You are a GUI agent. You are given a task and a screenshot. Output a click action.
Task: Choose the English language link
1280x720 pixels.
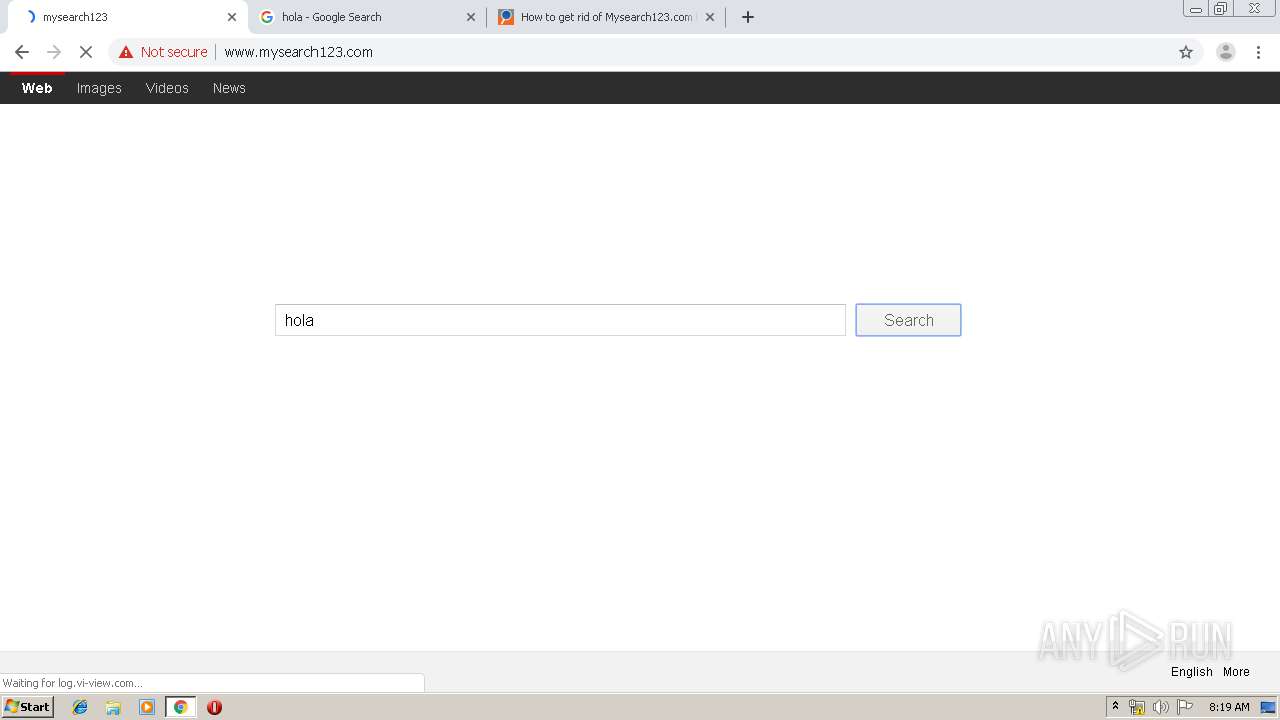pos(1191,672)
